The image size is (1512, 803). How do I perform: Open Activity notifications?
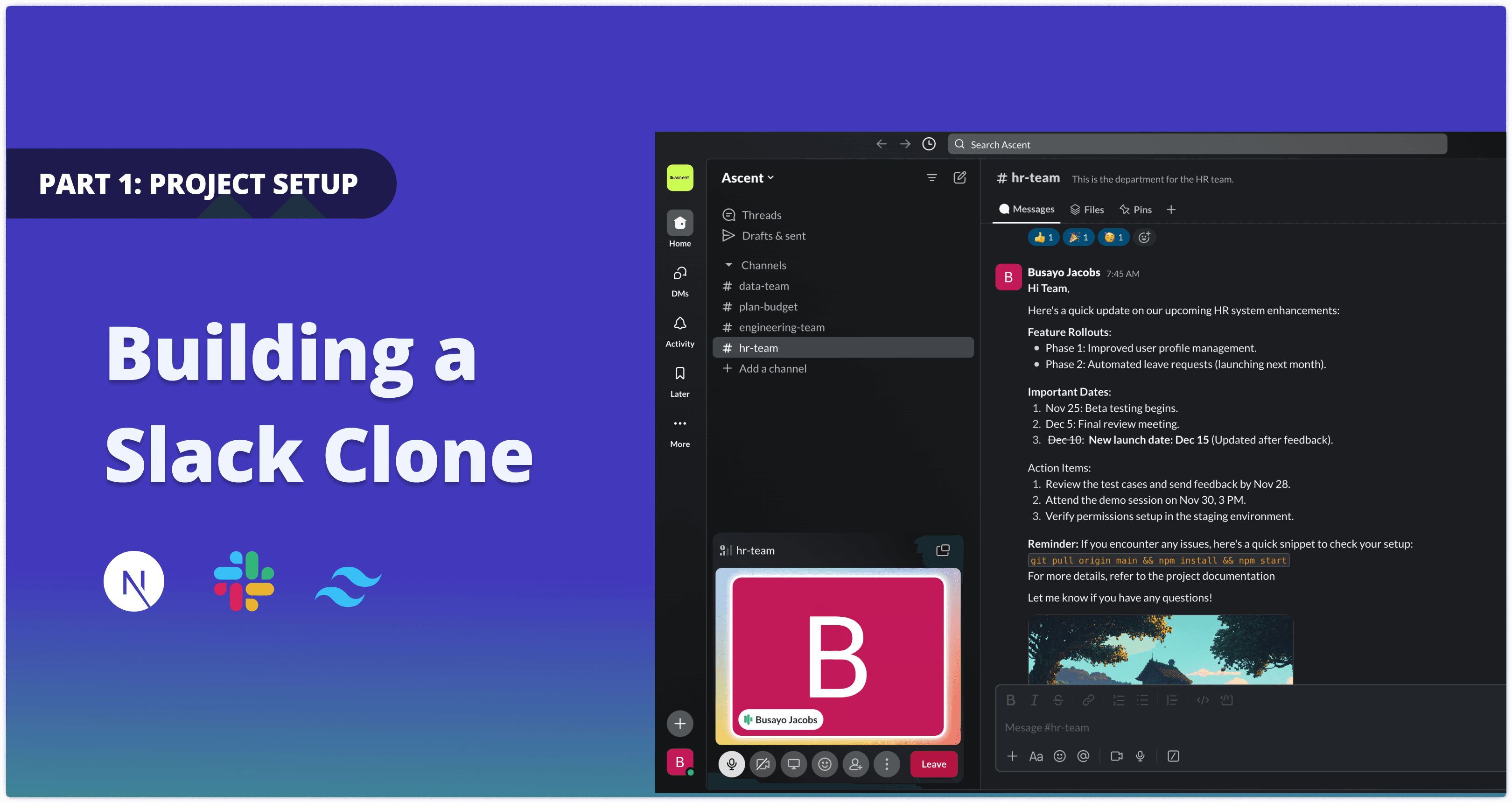point(679,331)
